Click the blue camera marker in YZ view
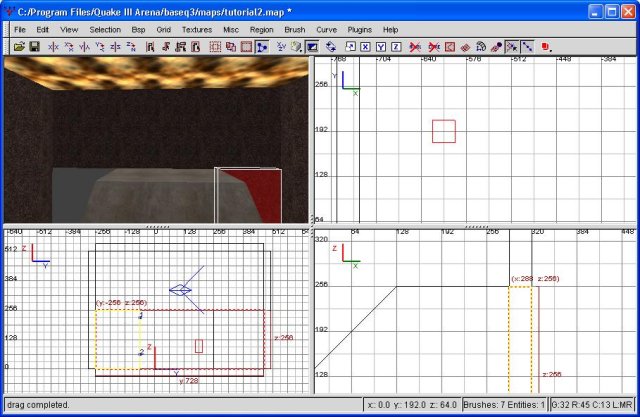The height and width of the screenshot is (417, 640). pos(180,290)
